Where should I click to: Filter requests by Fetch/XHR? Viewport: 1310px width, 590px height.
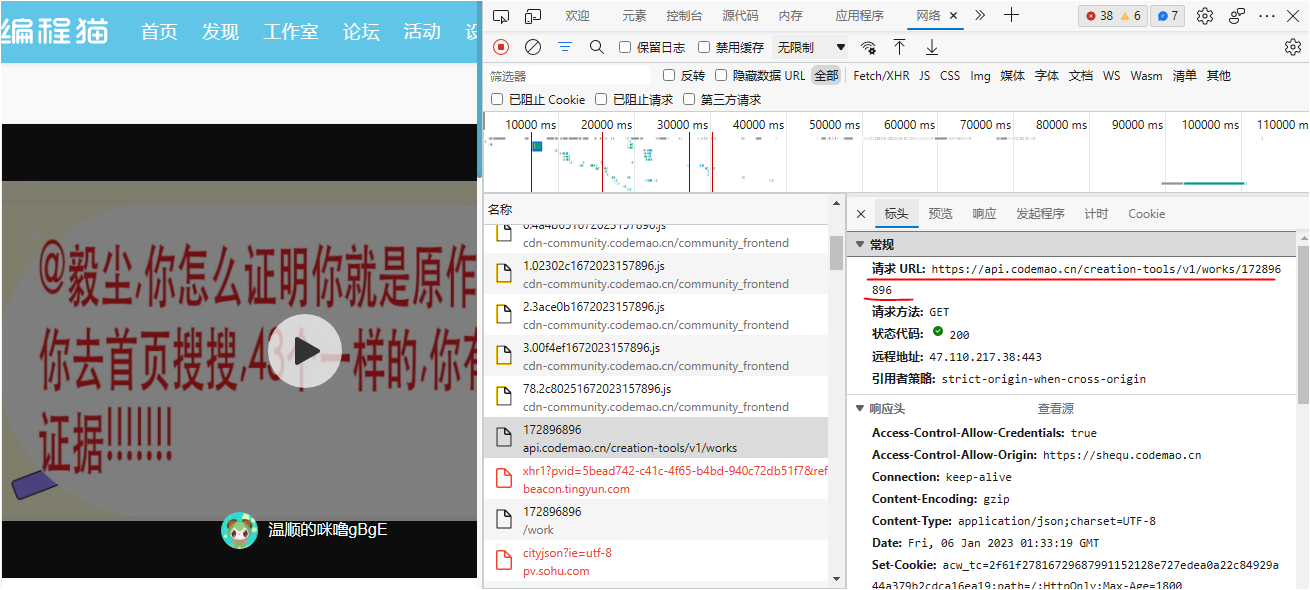(881, 76)
